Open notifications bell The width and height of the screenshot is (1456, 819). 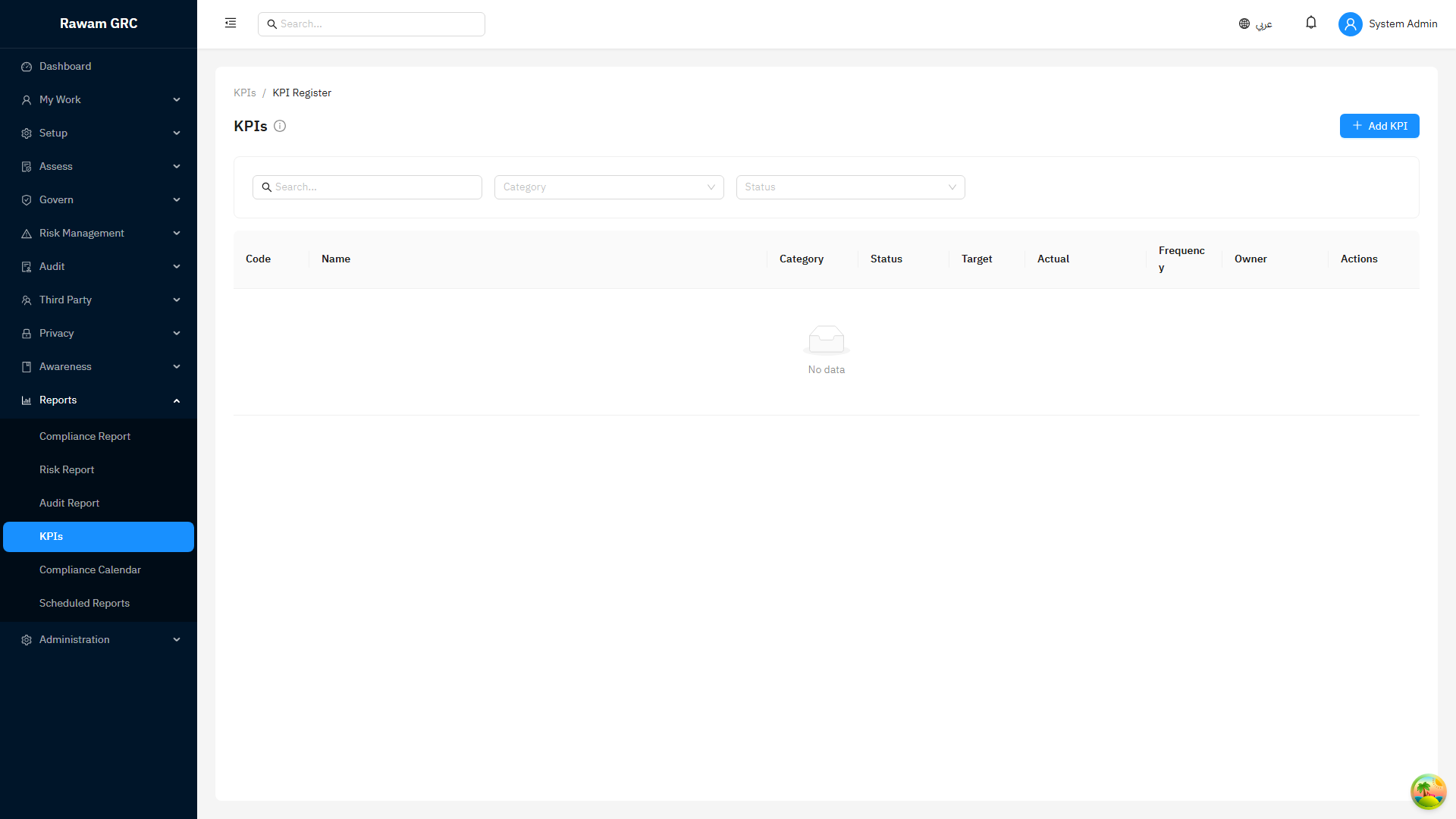1311,23
